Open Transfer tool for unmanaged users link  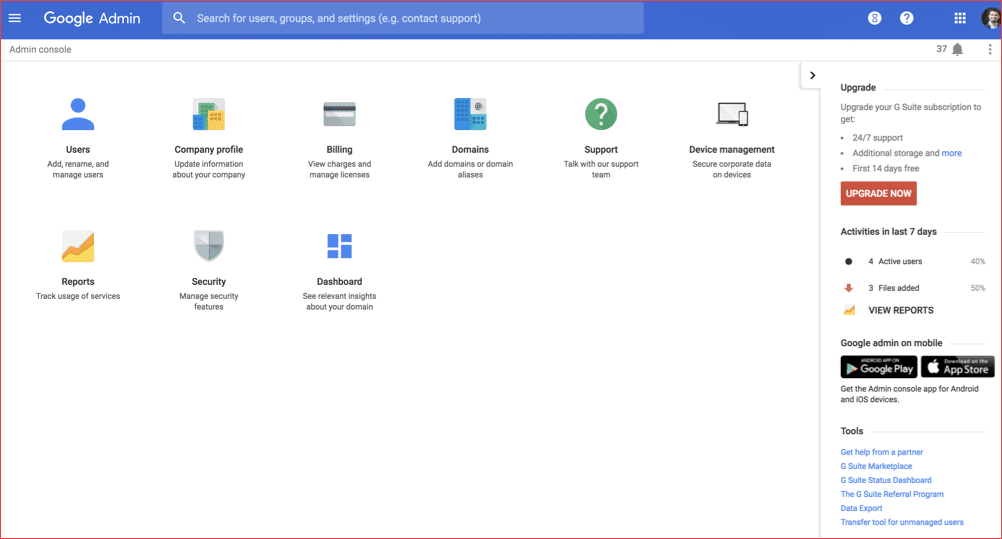click(902, 522)
